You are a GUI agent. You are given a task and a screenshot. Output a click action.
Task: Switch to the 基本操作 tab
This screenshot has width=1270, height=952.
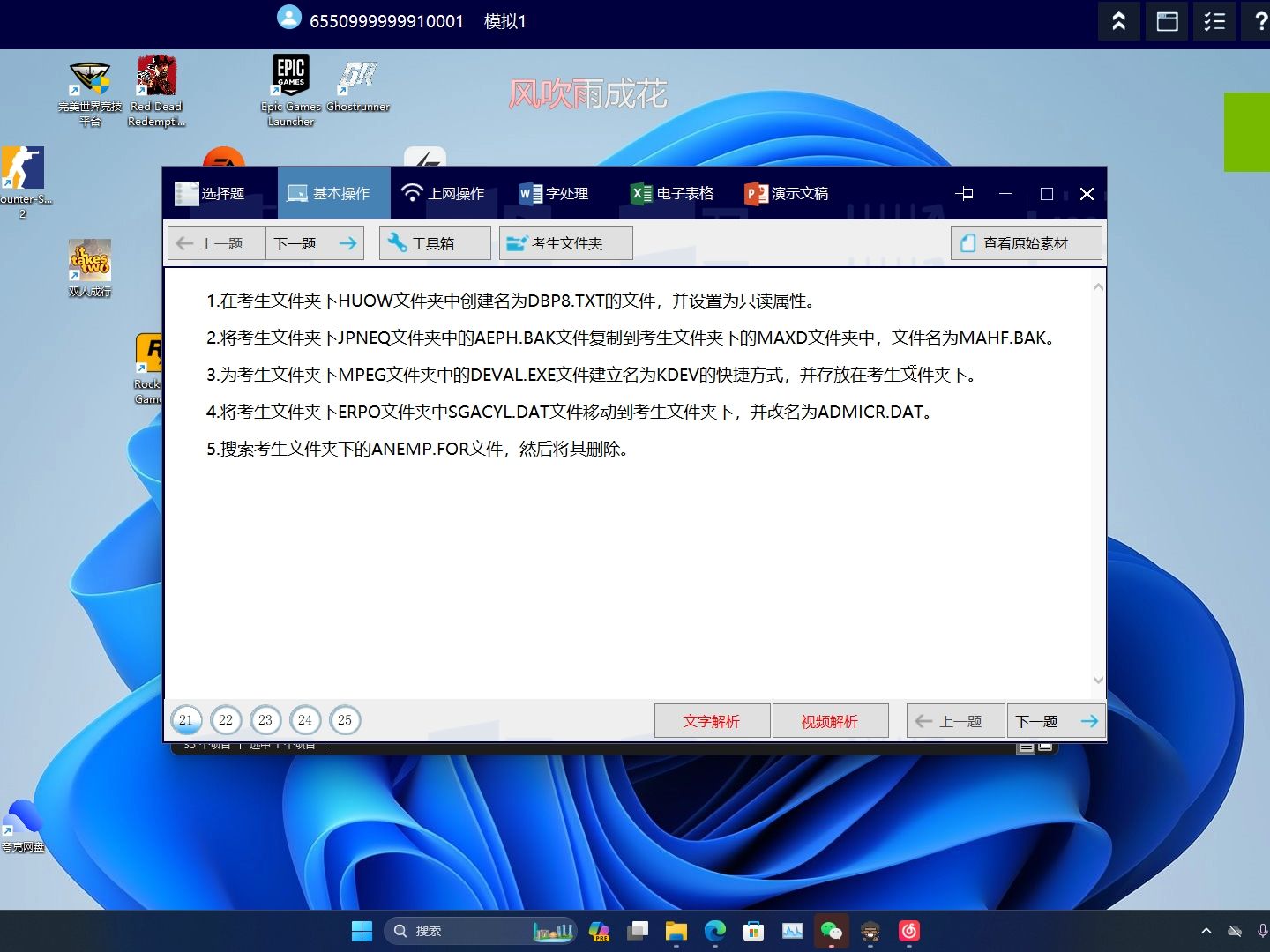click(x=333, y=193)
